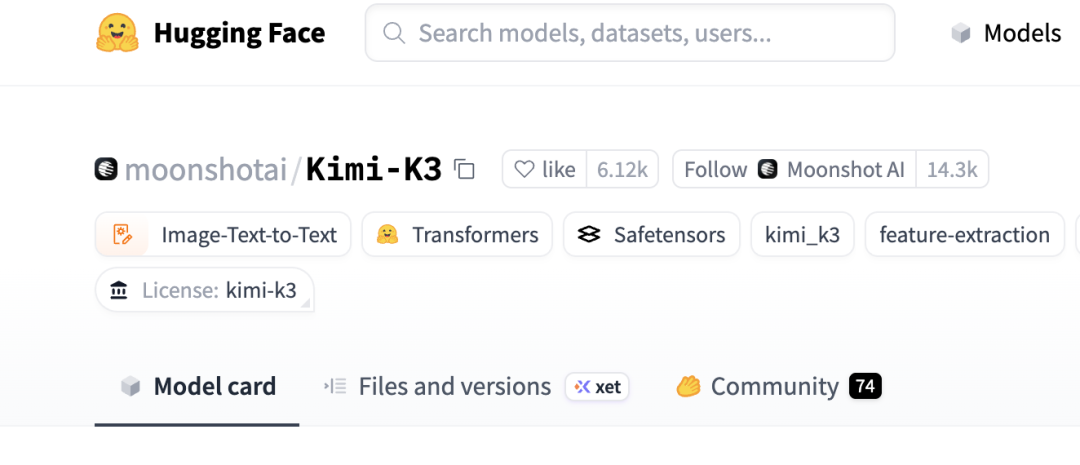Click the cube icon beside Models
The image size is (1080, 465).
click(x=961, y=33)
